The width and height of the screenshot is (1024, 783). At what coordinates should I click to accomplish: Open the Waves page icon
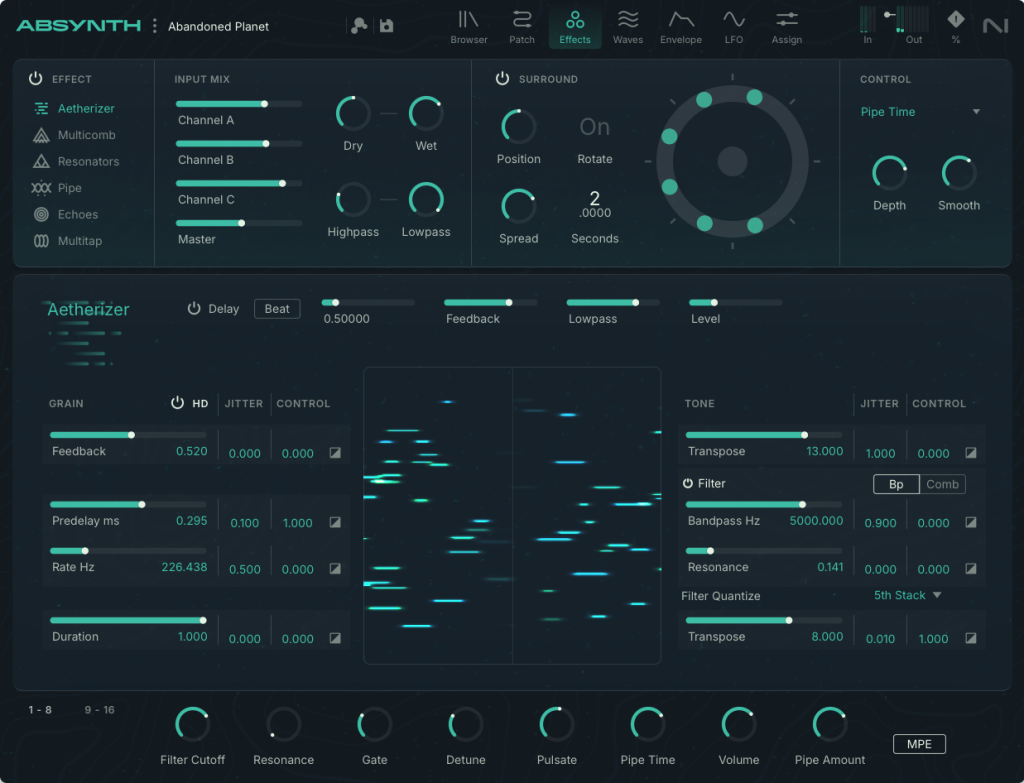628,19
